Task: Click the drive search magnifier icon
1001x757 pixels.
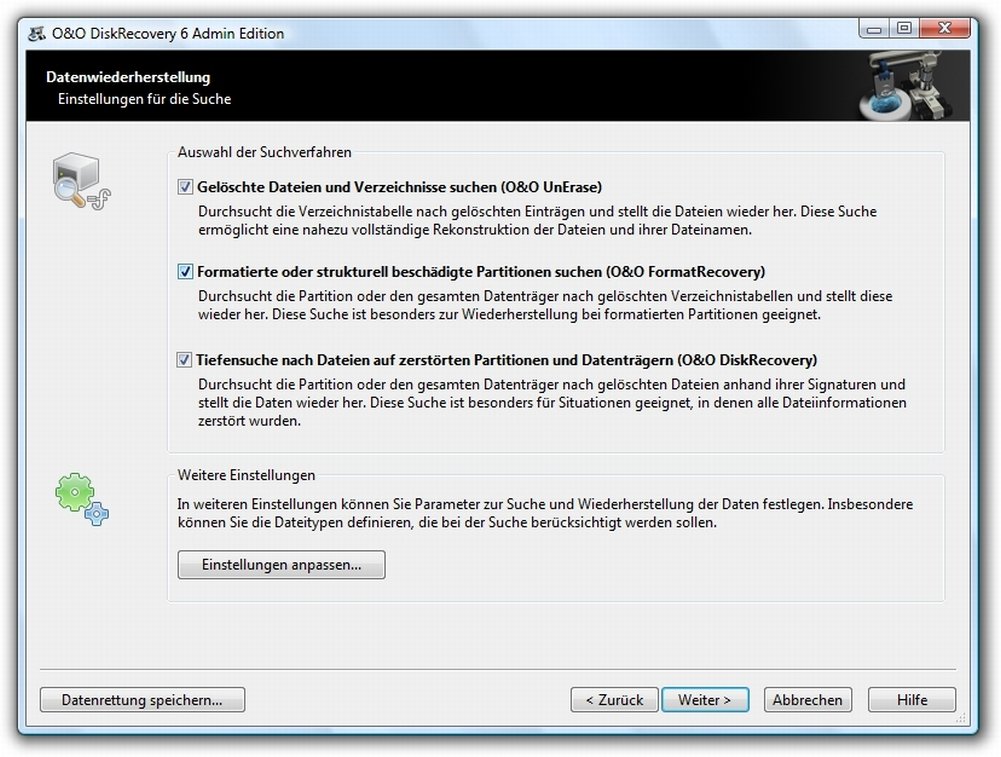Action: click(81, 181)
